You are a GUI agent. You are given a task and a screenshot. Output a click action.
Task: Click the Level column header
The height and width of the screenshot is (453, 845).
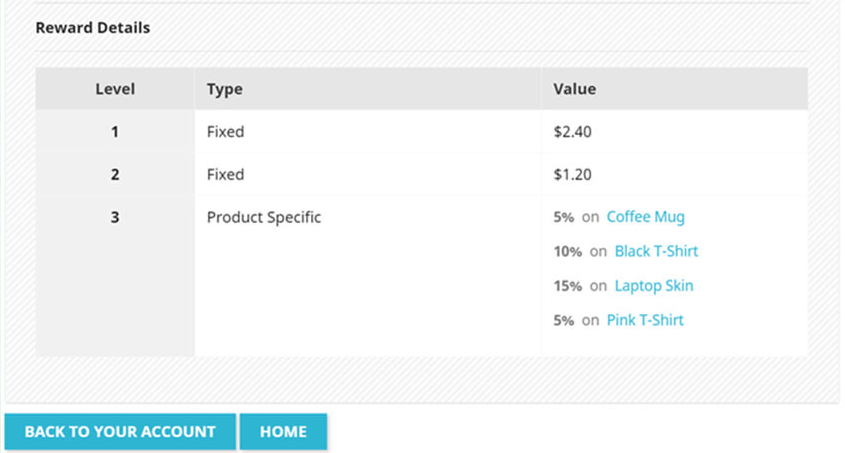(115, 89)
